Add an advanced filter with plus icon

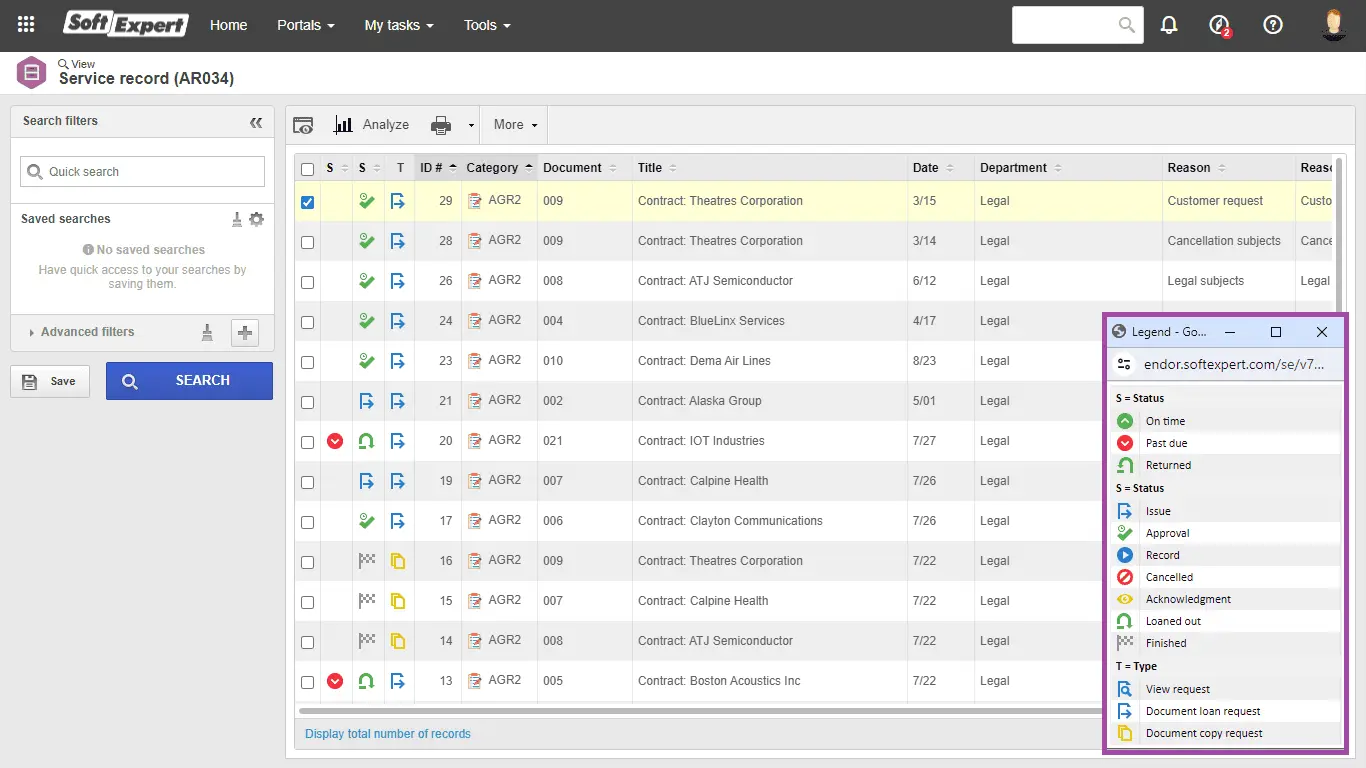tap(245, 333)
